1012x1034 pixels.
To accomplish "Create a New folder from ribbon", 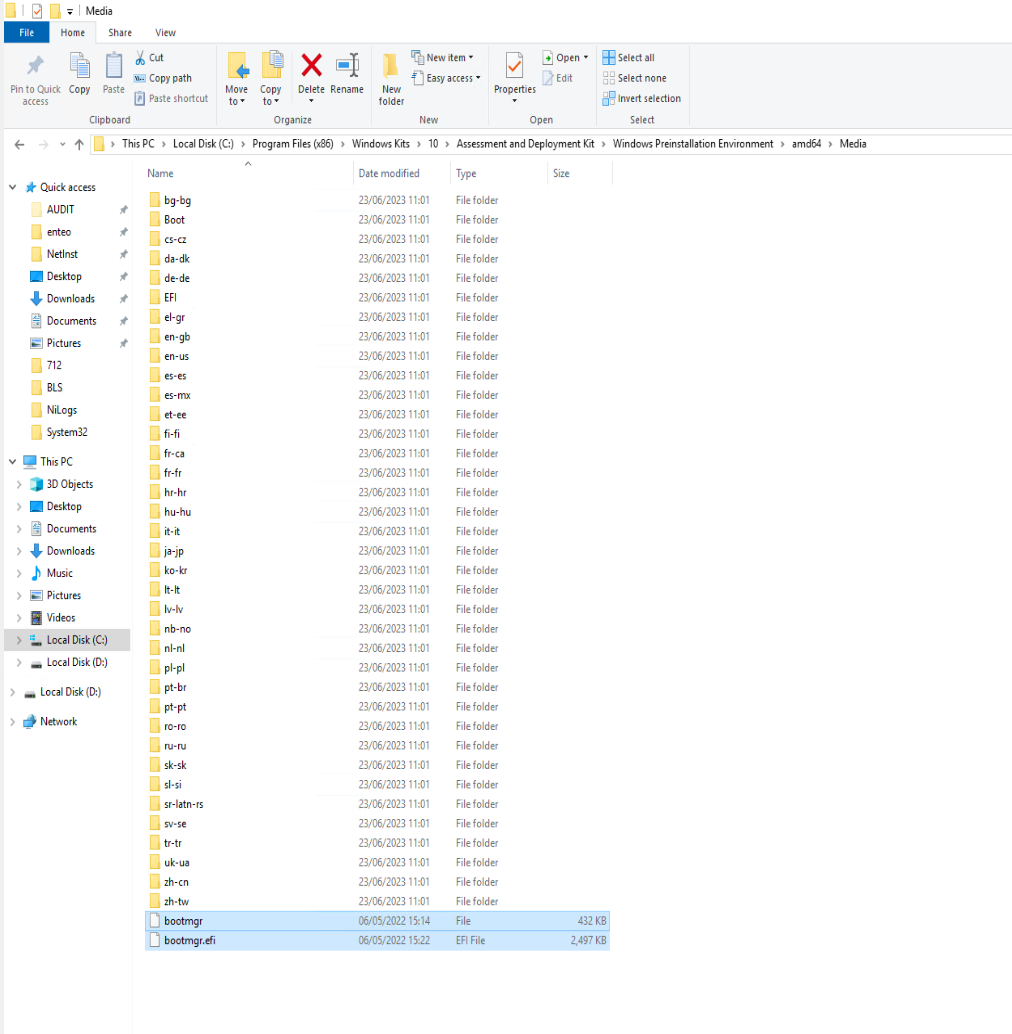I will [391, 68].
